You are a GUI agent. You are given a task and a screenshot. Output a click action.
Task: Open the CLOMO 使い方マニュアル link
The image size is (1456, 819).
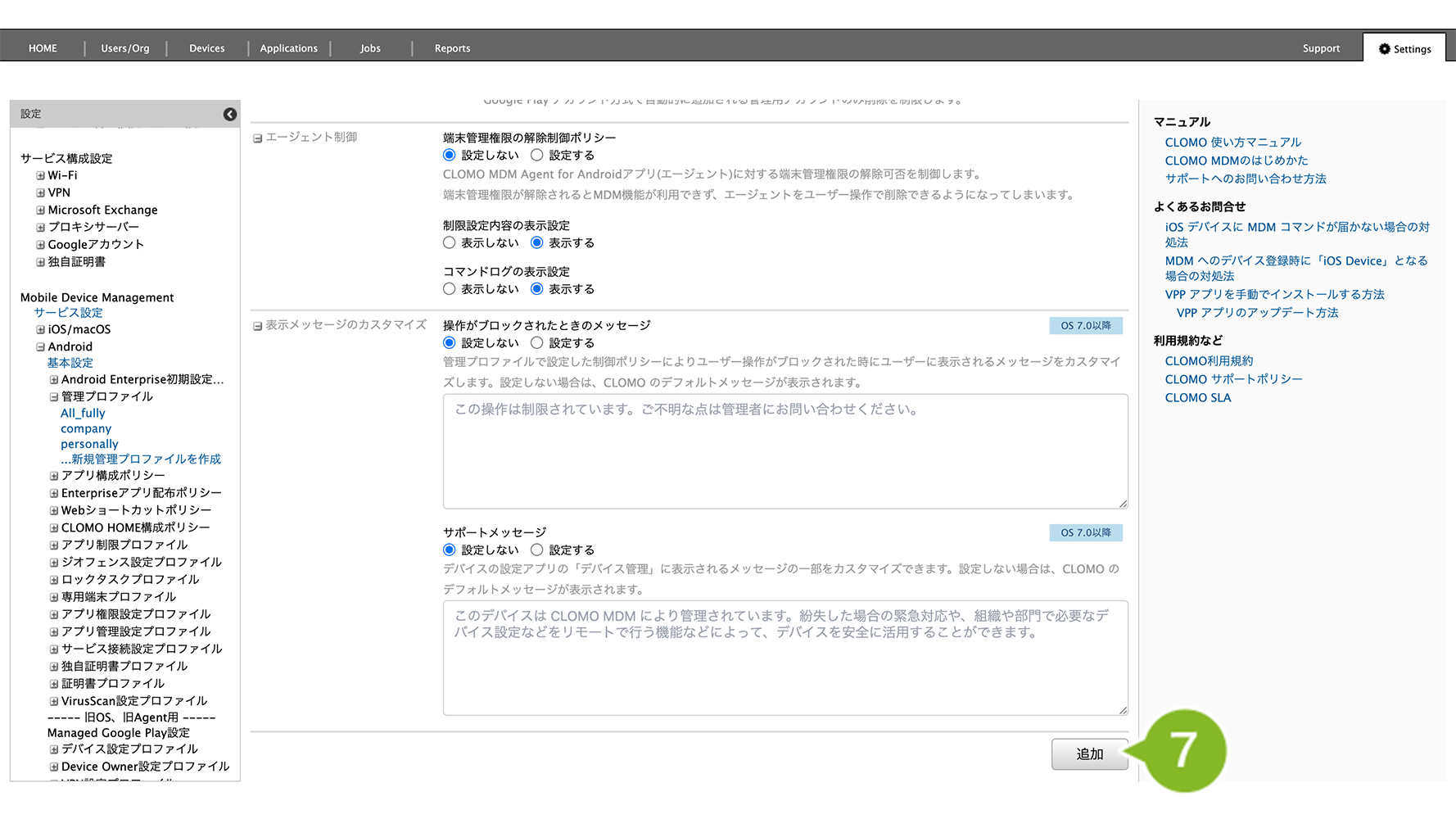tap(1232, 143)
